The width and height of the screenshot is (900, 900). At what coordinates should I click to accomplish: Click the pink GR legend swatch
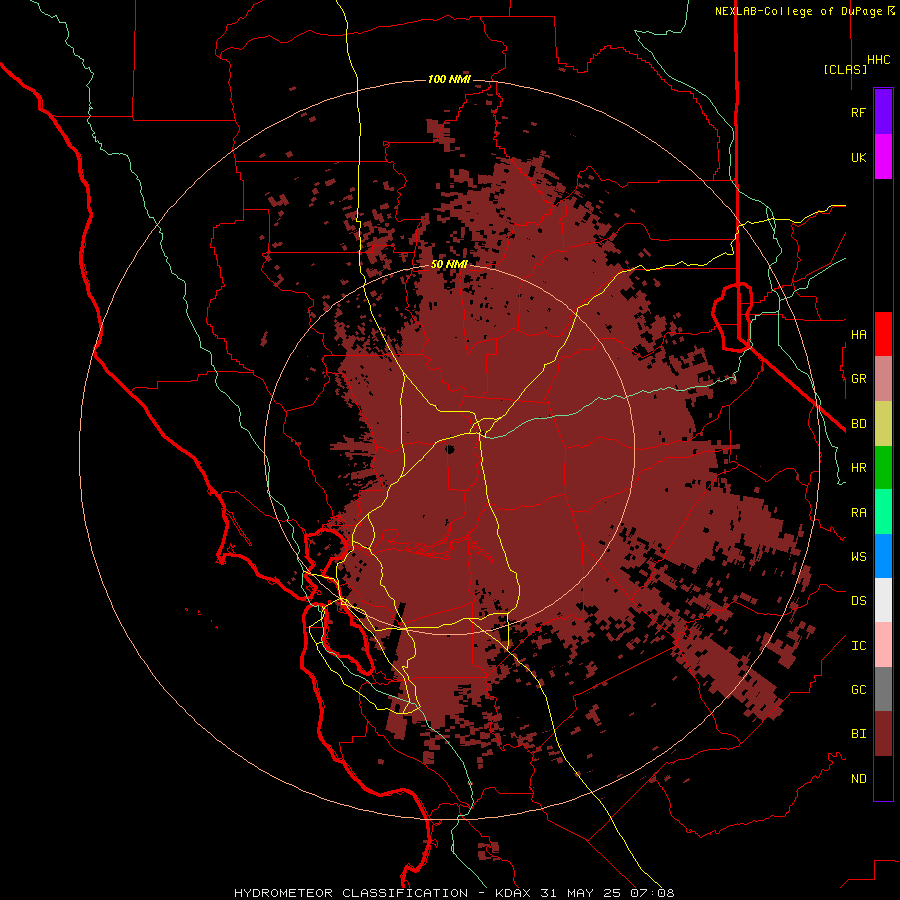(x=883, y=378)
